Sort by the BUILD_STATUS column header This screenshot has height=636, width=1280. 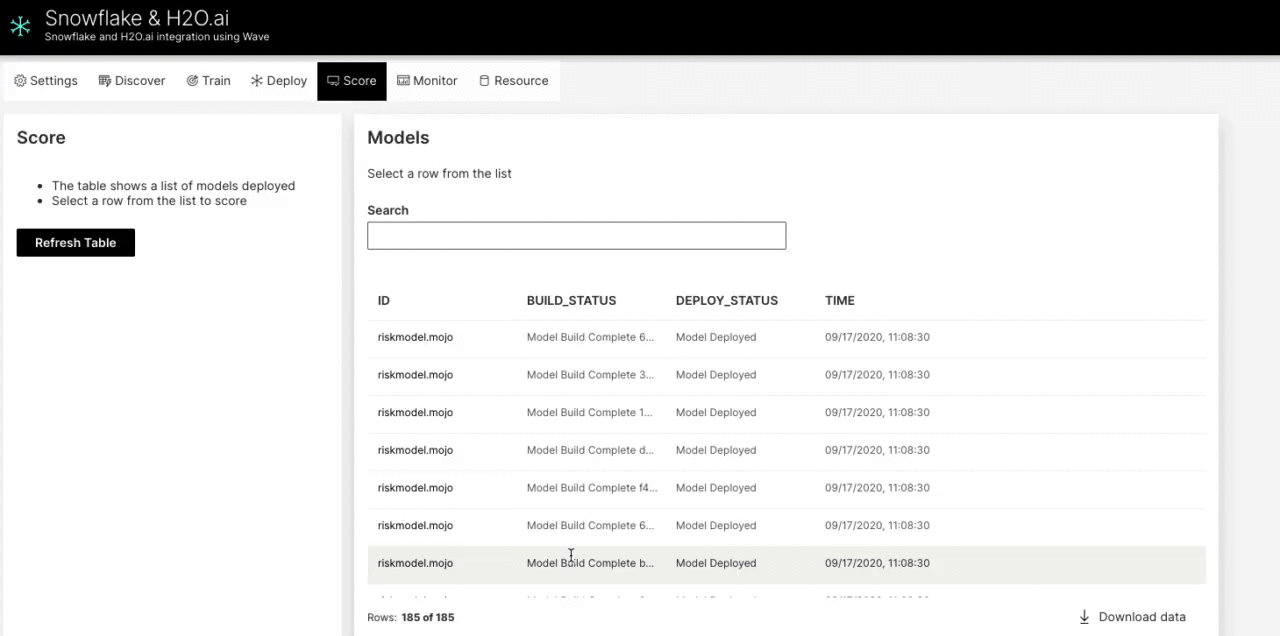571,300
